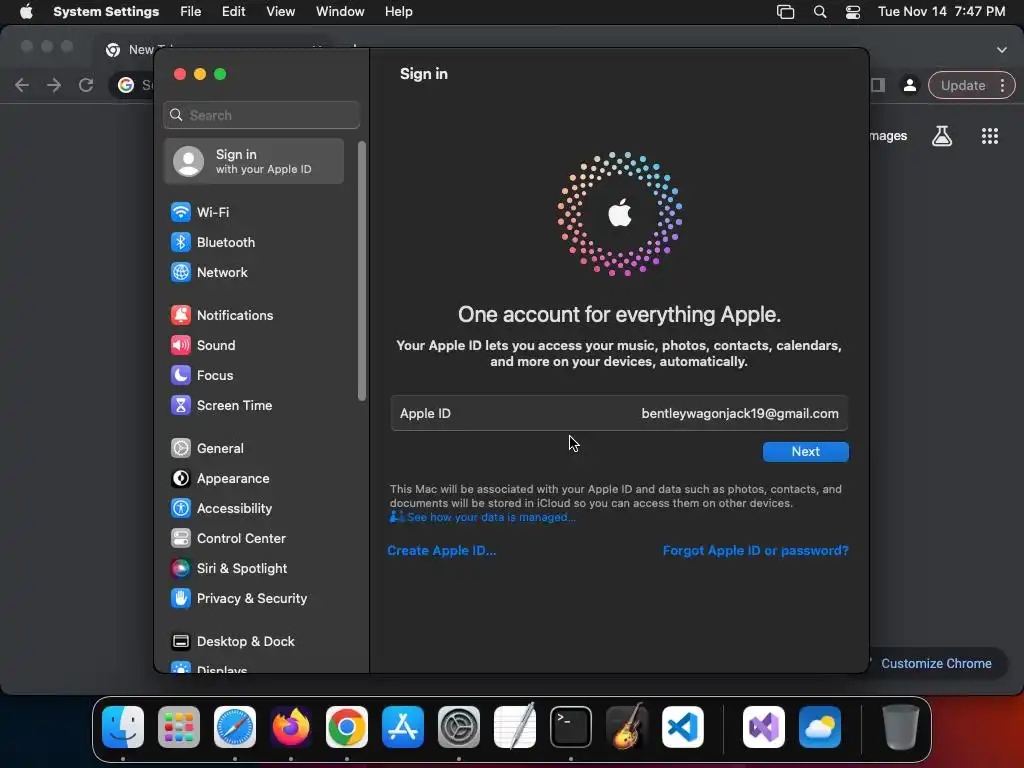Select Sign in with your Apple ID
This screenshot has width=1024, height=768.
tap(254, 161)
